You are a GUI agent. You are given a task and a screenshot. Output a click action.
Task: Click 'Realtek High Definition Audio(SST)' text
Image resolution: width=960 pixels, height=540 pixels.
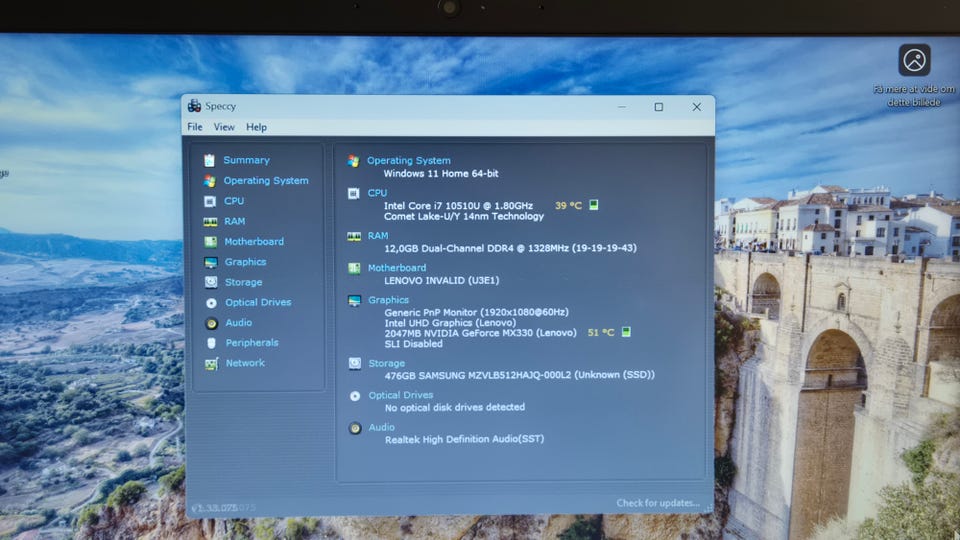pyautogui.click(x=464, y=439)
